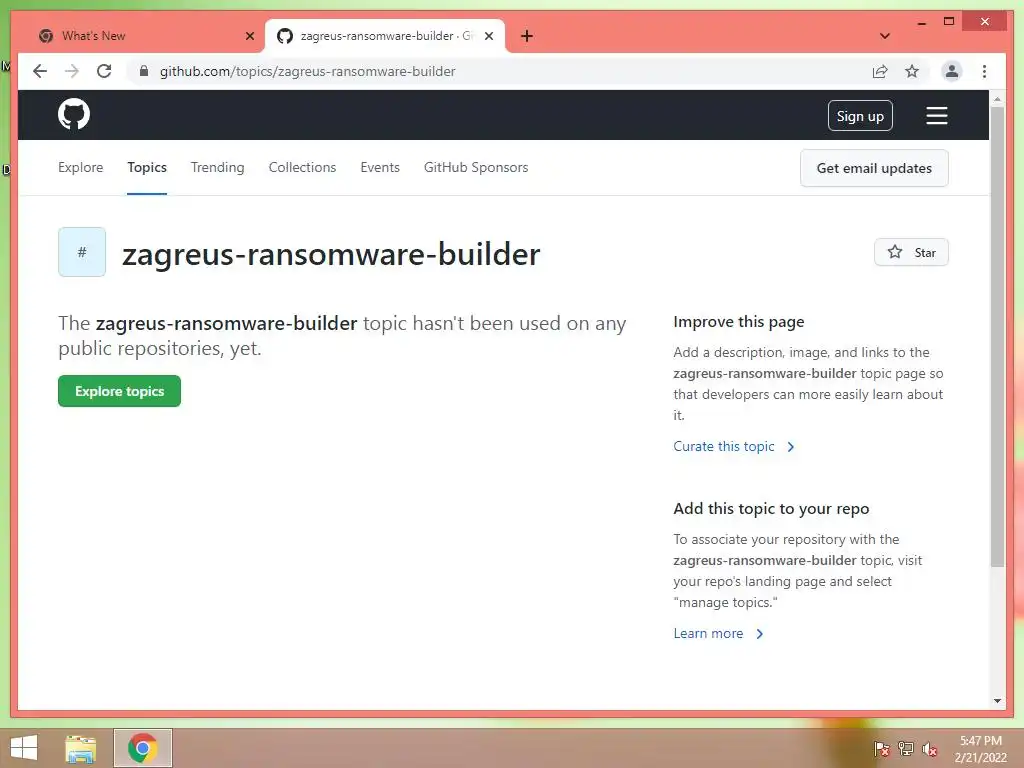Click the scrollbar down arrow
This screenshot has width=1024, height=768.
pos(997,701)
